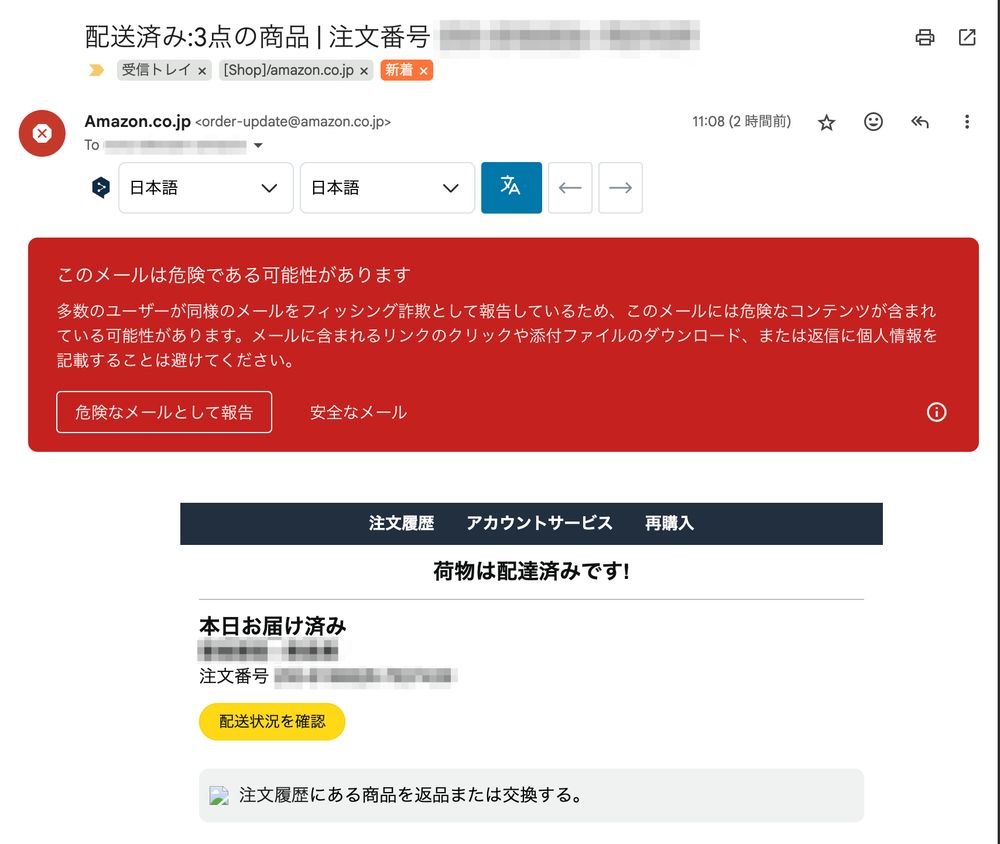Expand recipient details arrow next to To
This screenshot has width=1000, height=844.
pos(258,145)
